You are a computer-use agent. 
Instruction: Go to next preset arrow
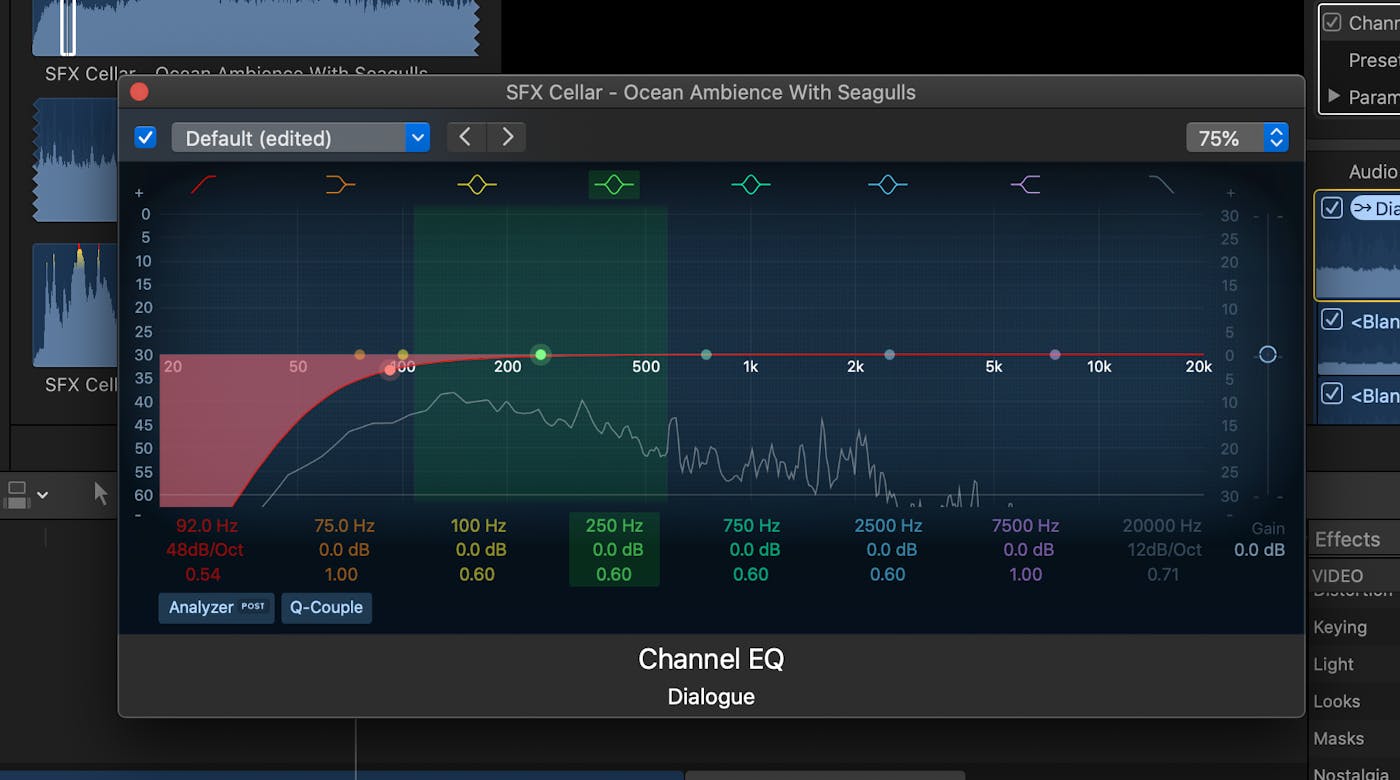tap(507, 137)
